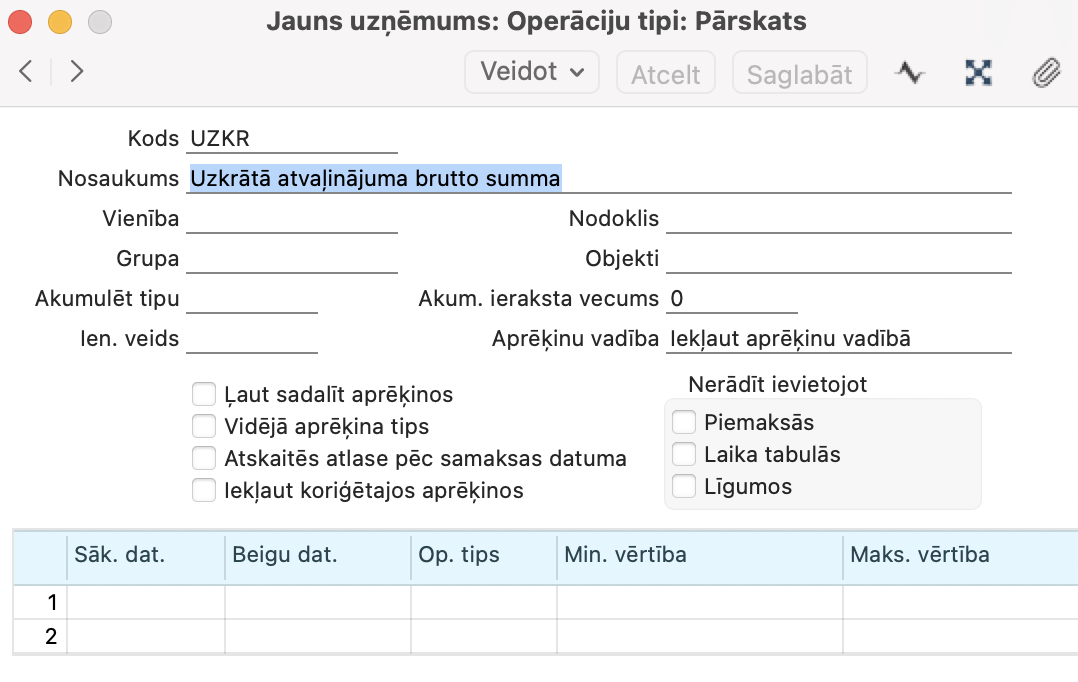Image resolution: width=1078 pixels, height=682 pixels.
Task: Go to the previous record arrow
Action: tap(26, 71)
